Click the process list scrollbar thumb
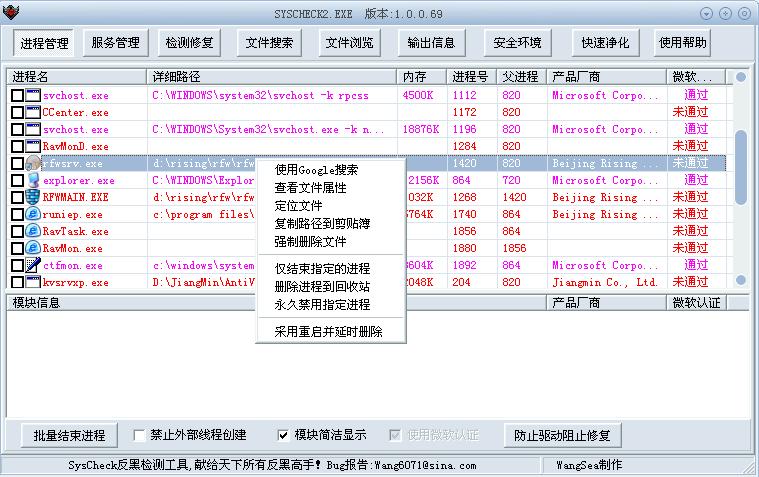This screenshot has width=759, height=477. click(x=741, y=168)
